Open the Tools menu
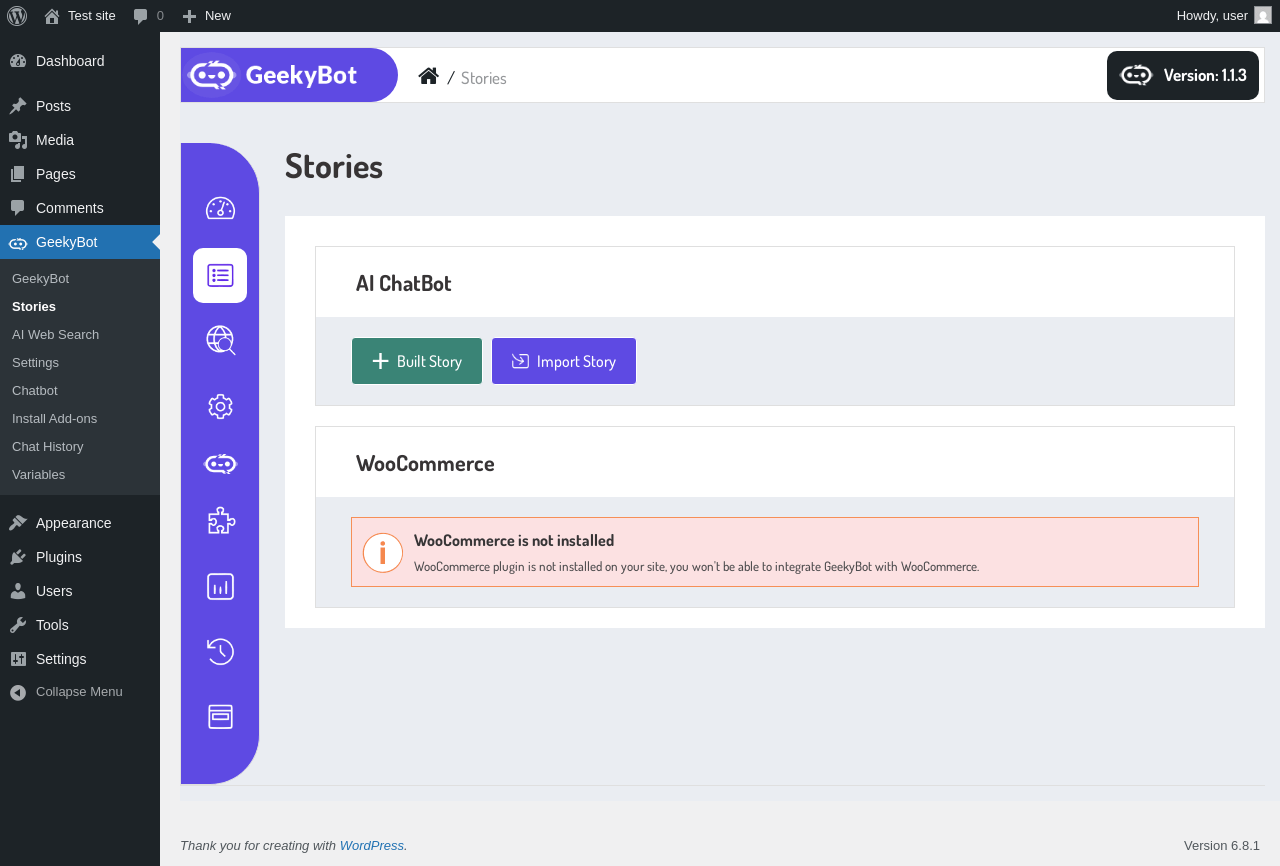 [x=80, y=625]
